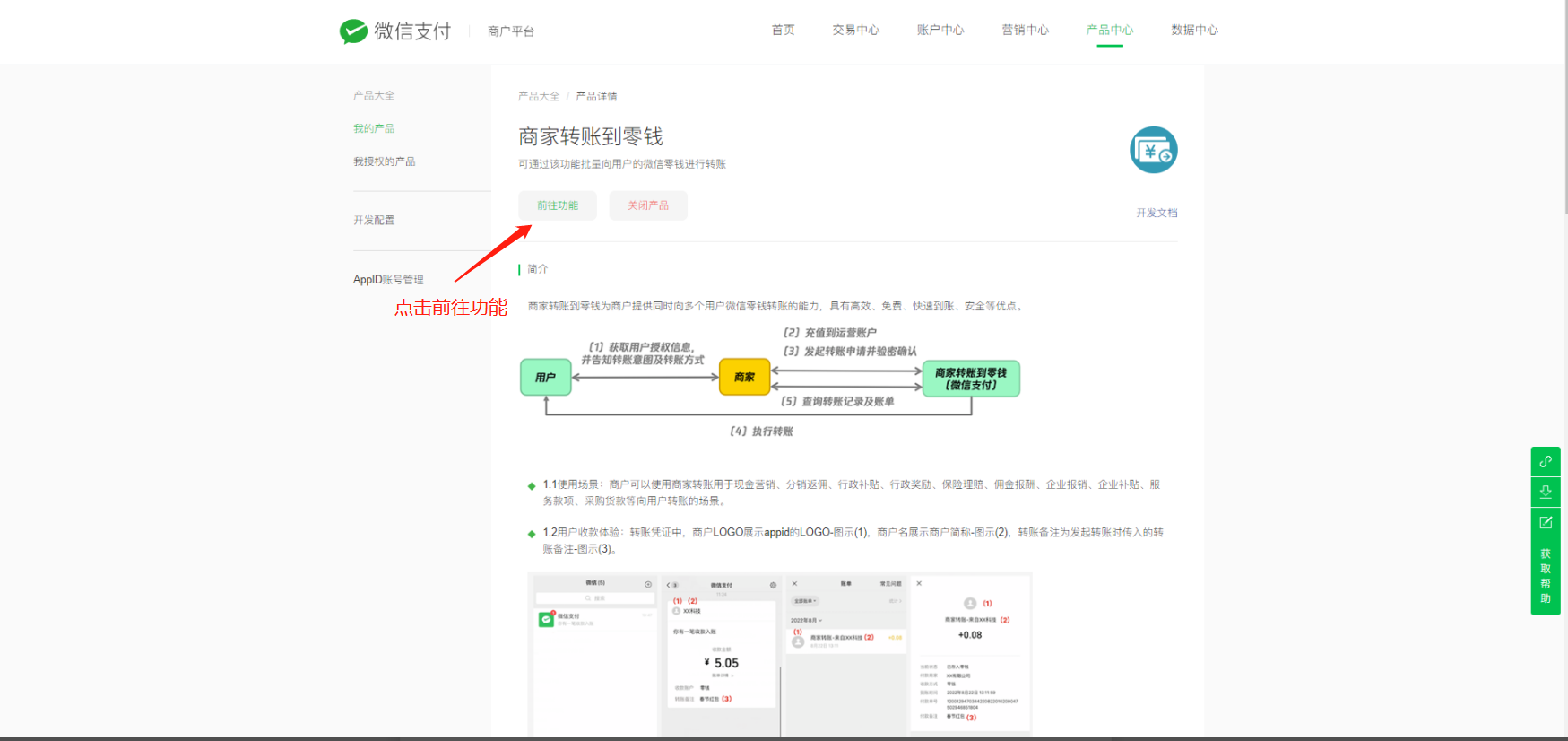Screen dimensions: 1568x741
Task: Open the 数据中心 menu item
Action: coord(1194,31)
